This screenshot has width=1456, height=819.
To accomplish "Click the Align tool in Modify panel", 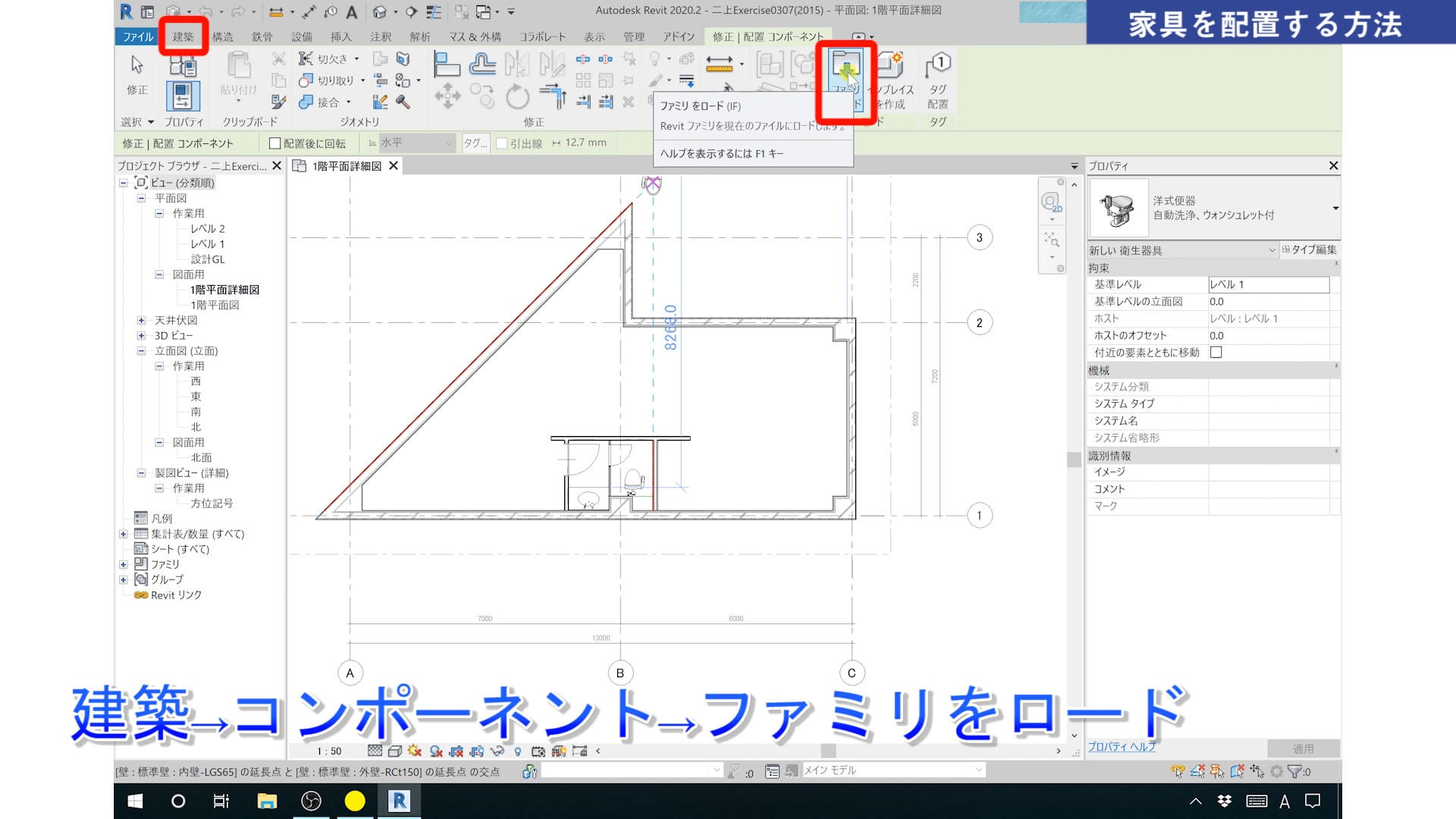I will click(447, 65).
